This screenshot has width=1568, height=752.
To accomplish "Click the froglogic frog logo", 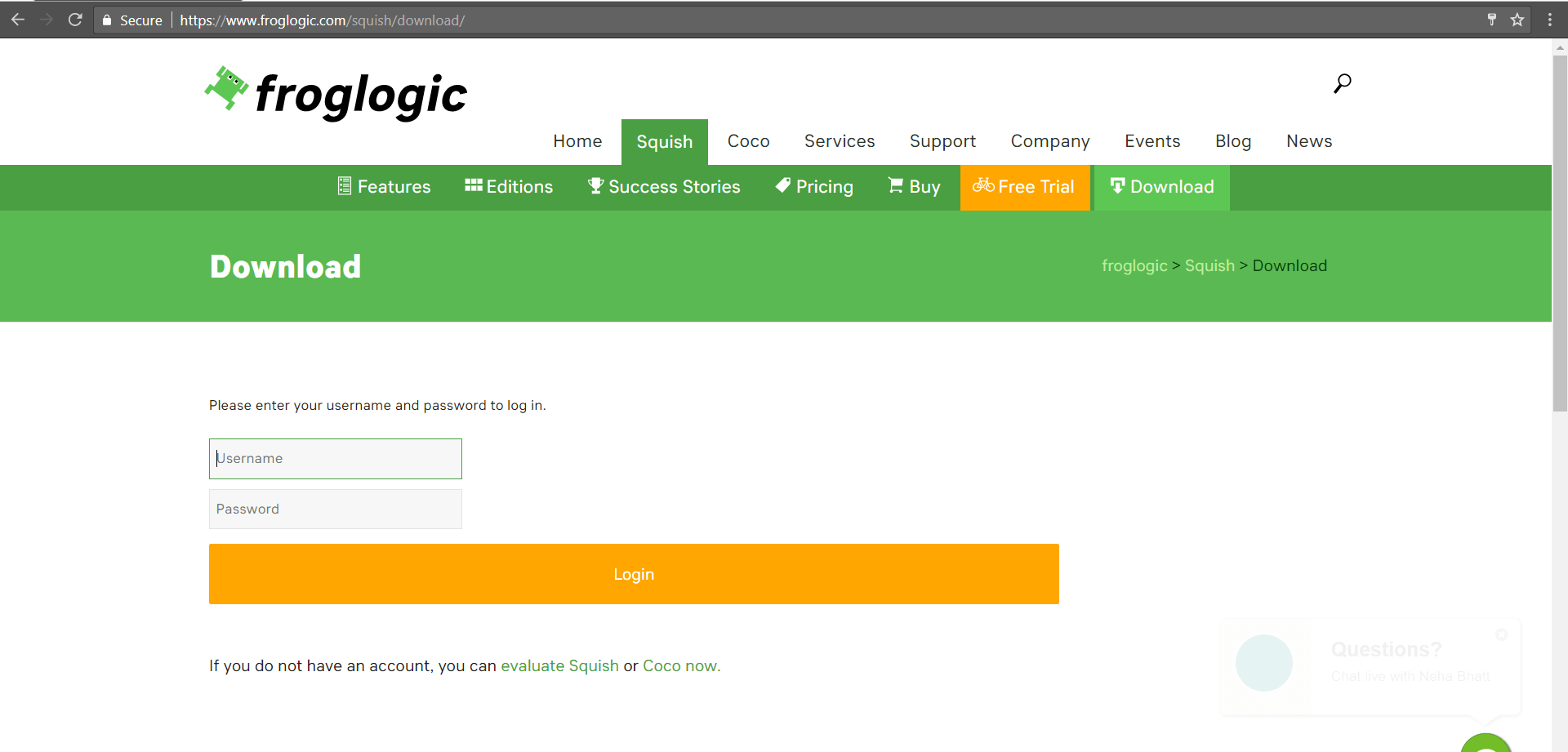I will pyautogui.click(x=336, y=92).
